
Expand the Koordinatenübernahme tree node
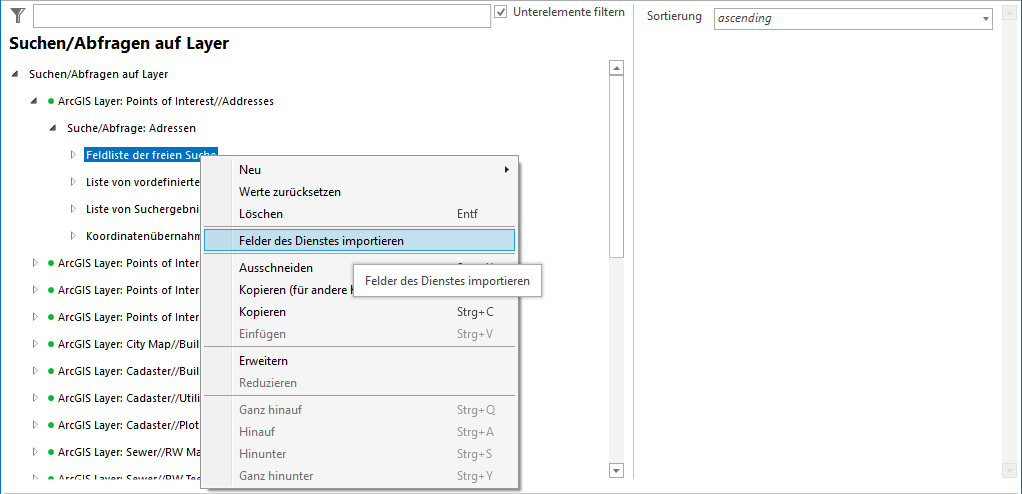(73, 236)
